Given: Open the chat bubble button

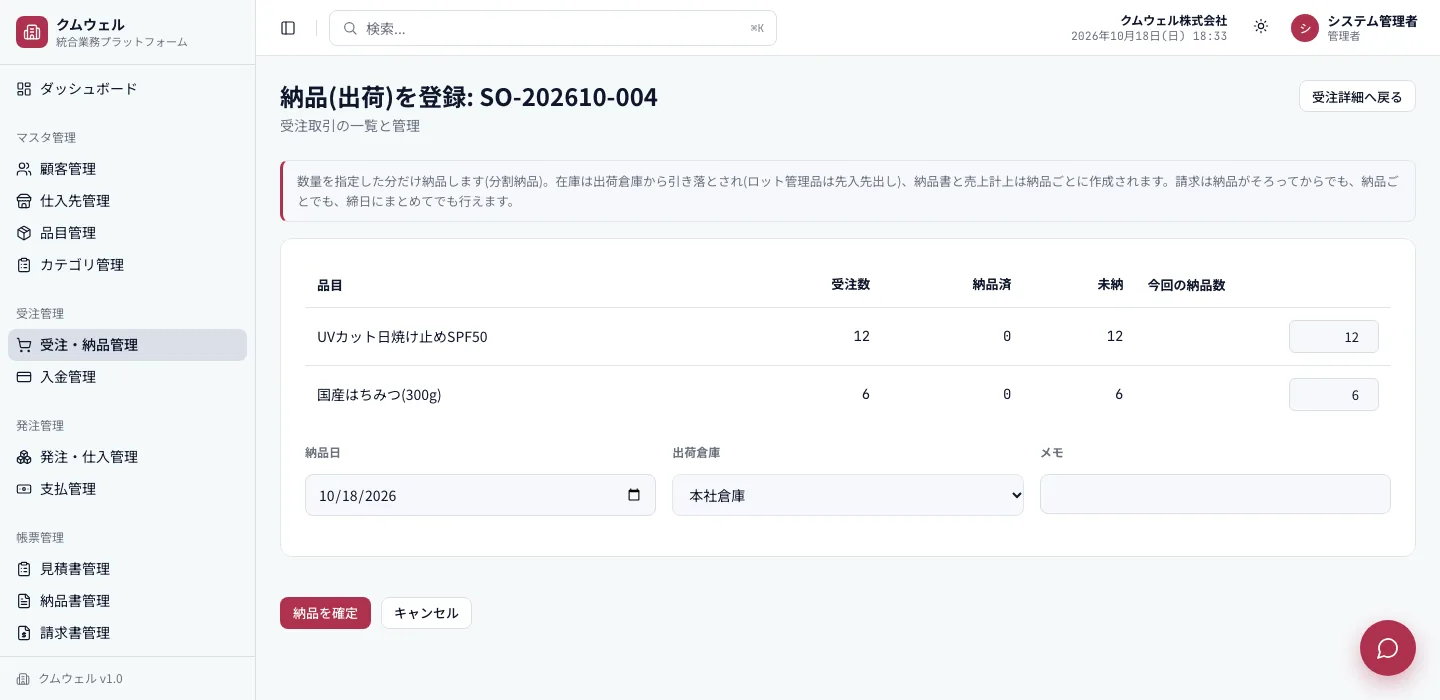Looking at the screenshot, I should click(1388, 648).
